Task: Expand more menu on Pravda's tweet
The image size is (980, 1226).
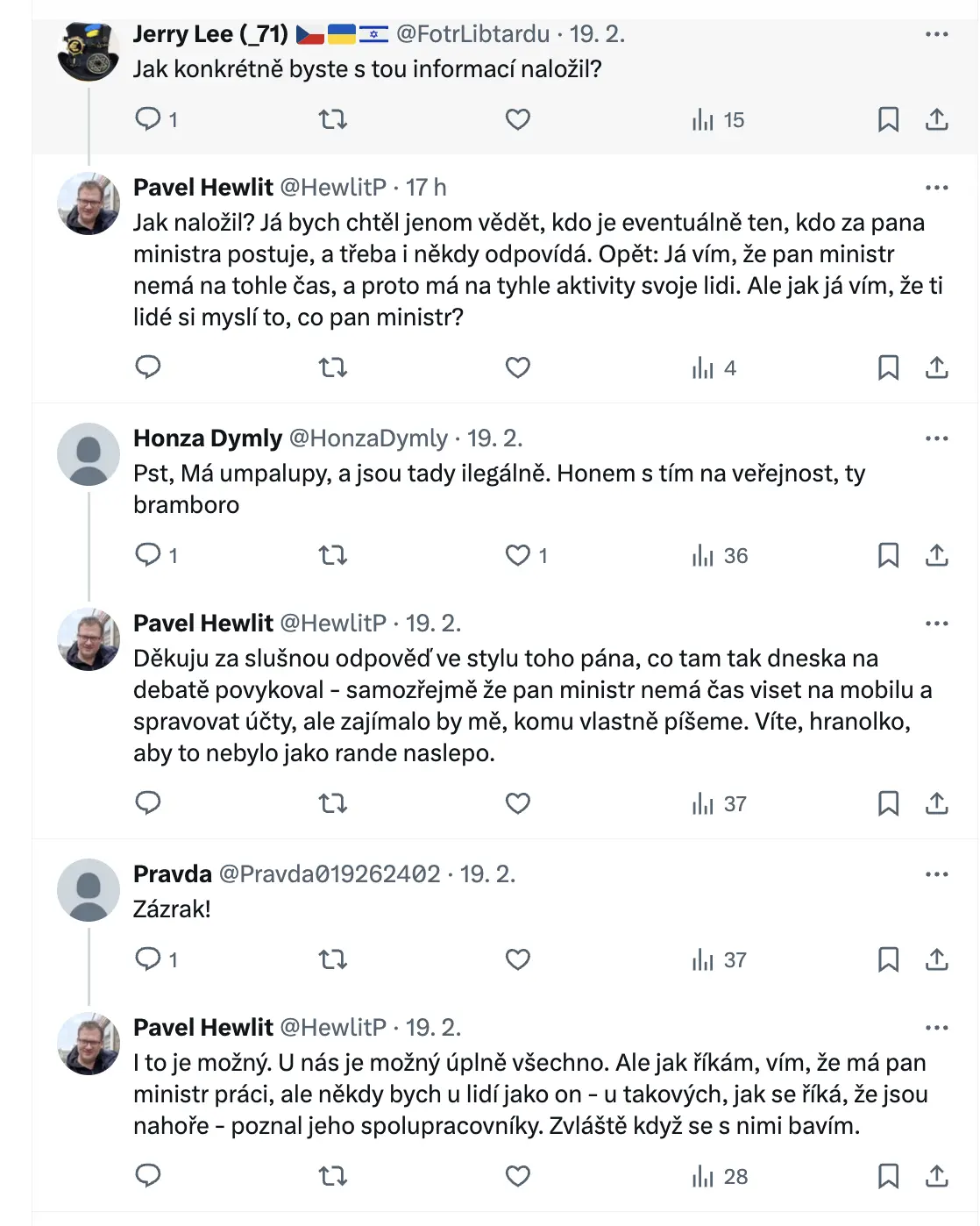Action: (x=936, y=874)
